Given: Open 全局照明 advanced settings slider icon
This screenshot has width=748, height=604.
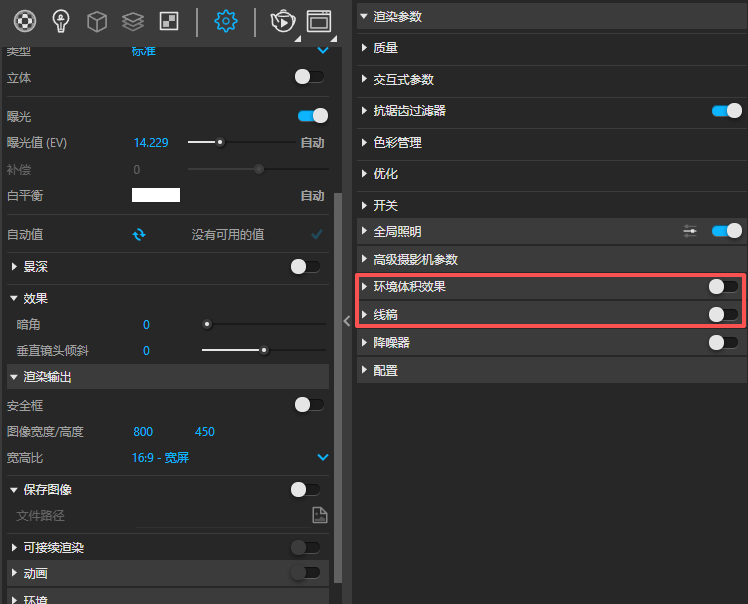Looking at the screenshot, I should coord(690,231).
